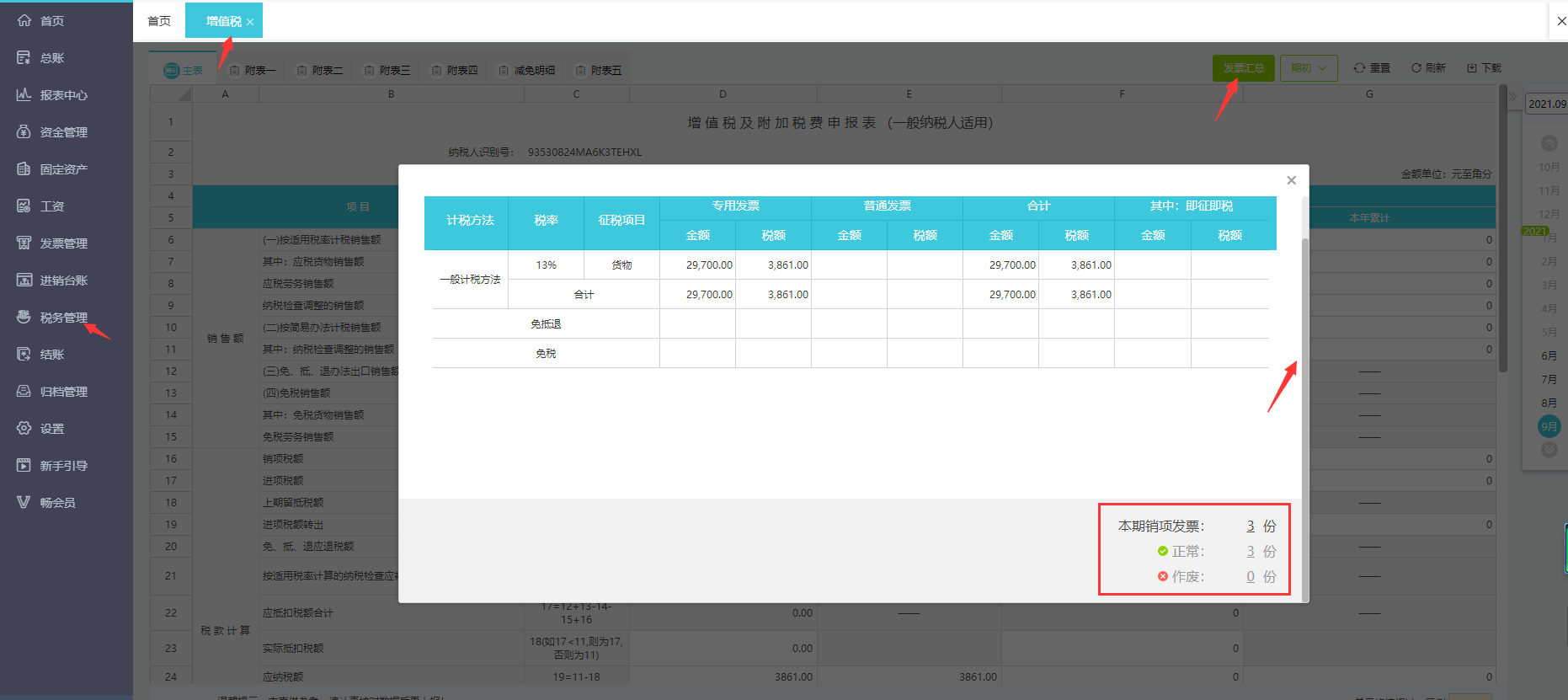
Task: Click 13% tax rate cell
Action: (547, 265)
